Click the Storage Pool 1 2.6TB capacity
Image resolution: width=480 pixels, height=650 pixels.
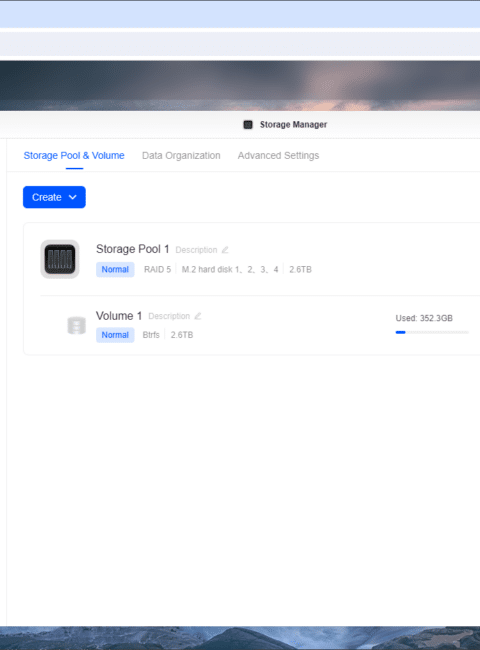click(301, 269)
